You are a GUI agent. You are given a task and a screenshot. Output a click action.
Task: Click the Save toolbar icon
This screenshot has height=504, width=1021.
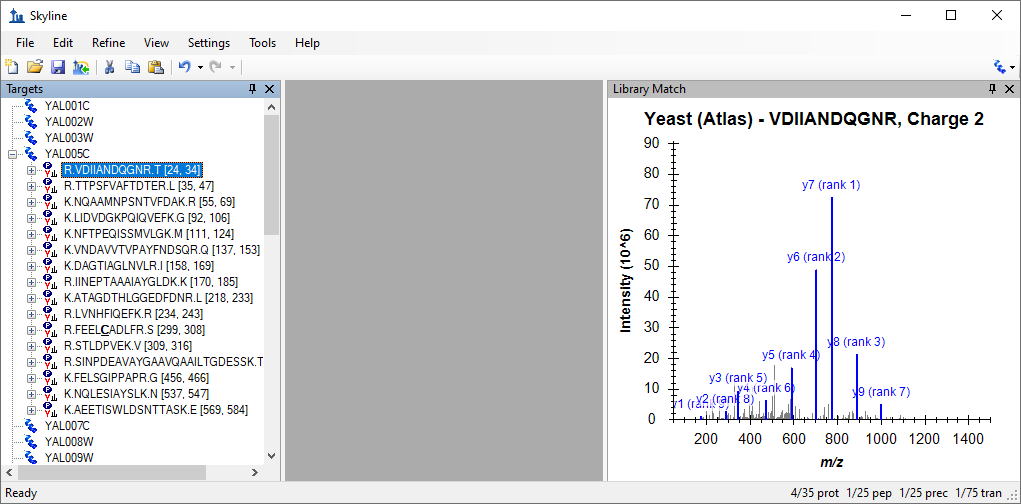(57, 66)
